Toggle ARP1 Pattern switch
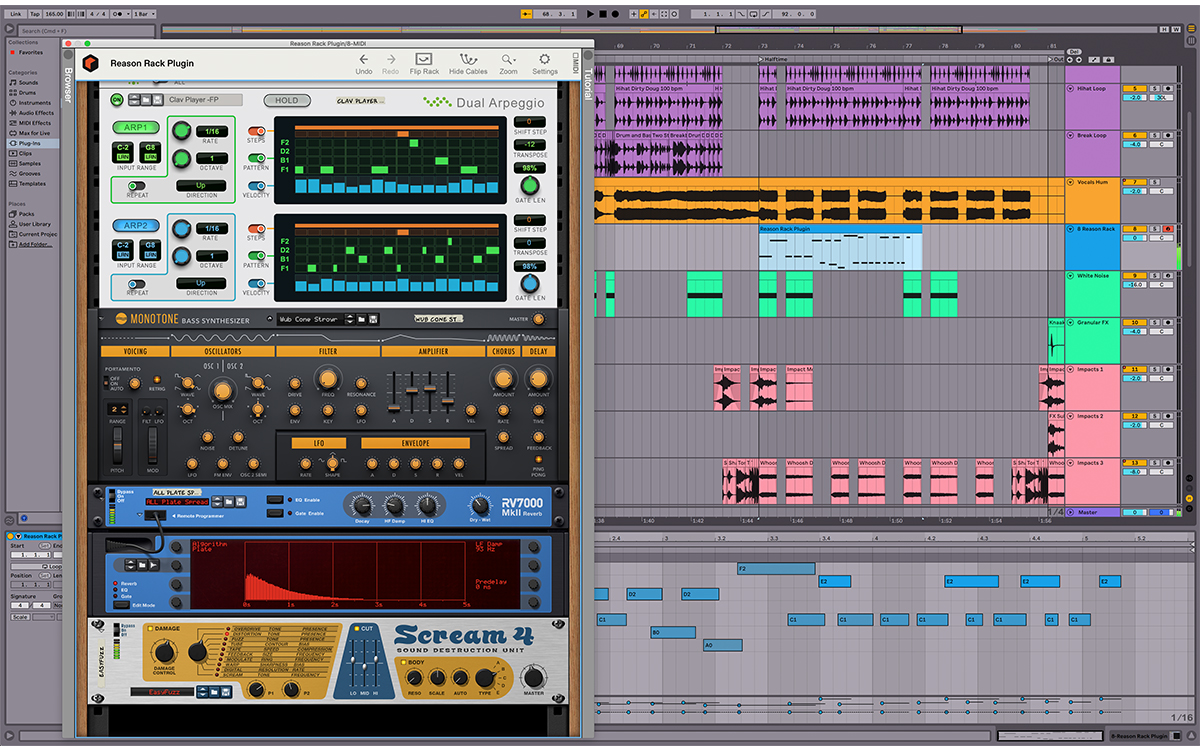 click(256, 158)
